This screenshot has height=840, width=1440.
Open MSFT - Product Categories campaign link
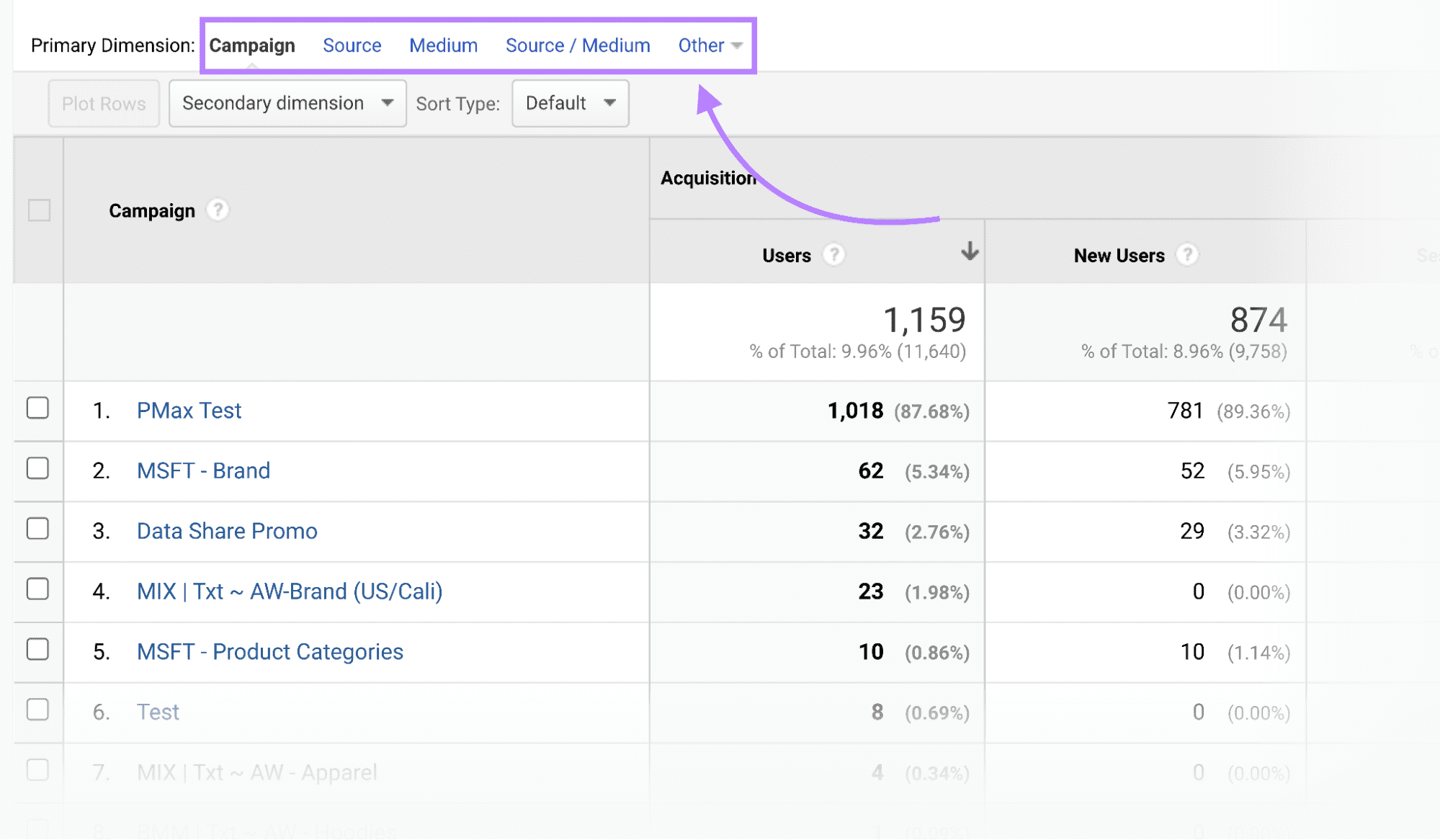270,653
